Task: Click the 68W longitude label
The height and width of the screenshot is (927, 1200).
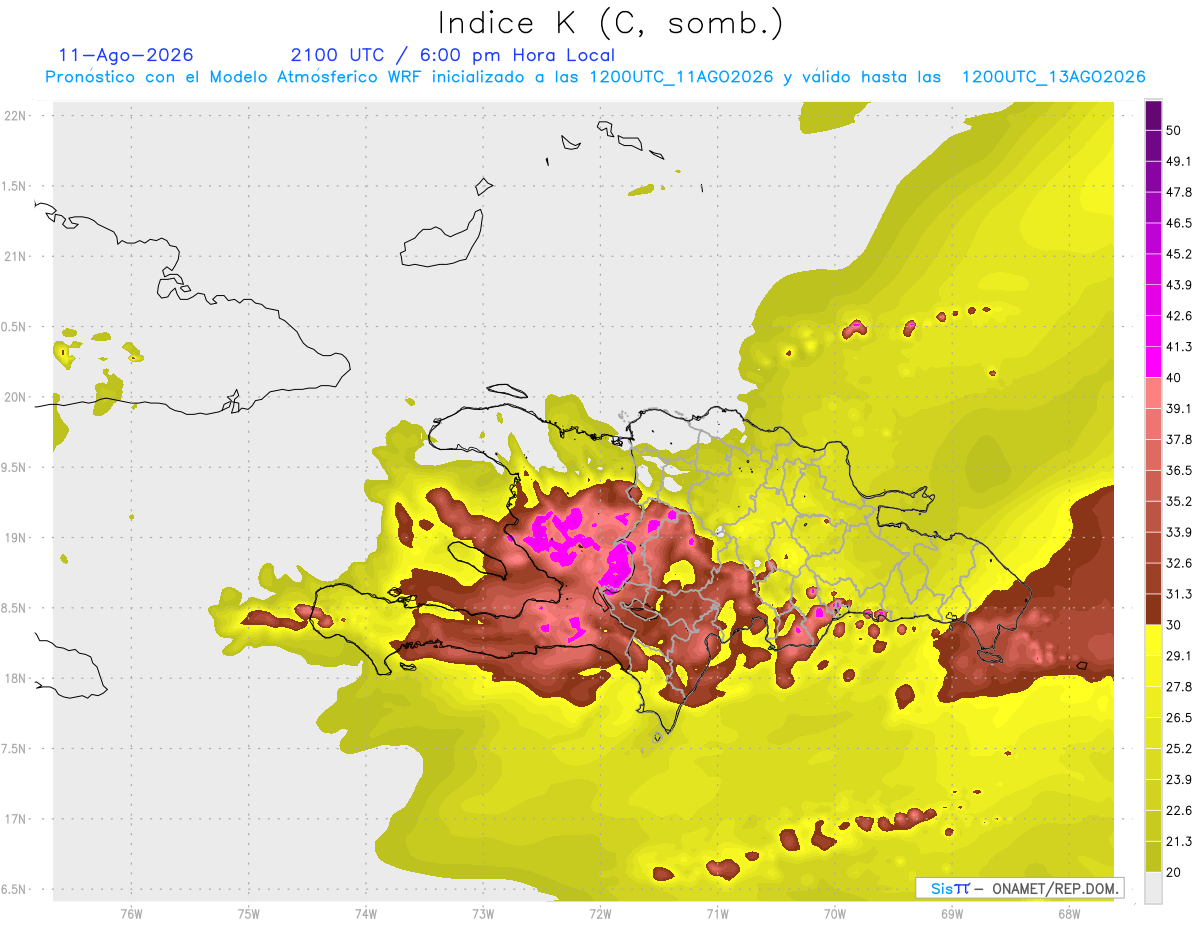Action: (x=1068, y=913)
